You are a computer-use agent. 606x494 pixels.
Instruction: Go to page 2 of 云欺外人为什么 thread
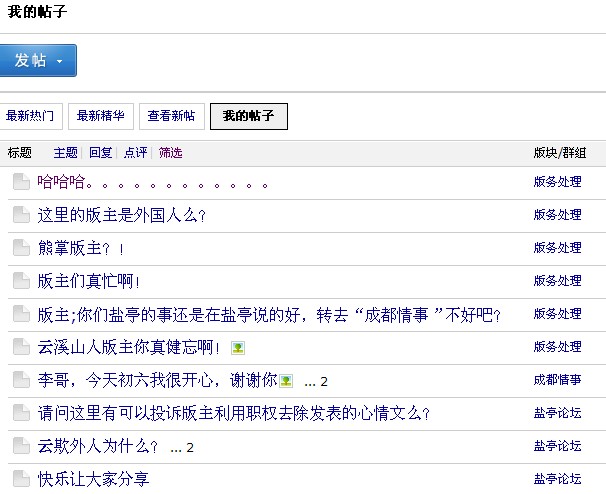(x=190, y=447)
